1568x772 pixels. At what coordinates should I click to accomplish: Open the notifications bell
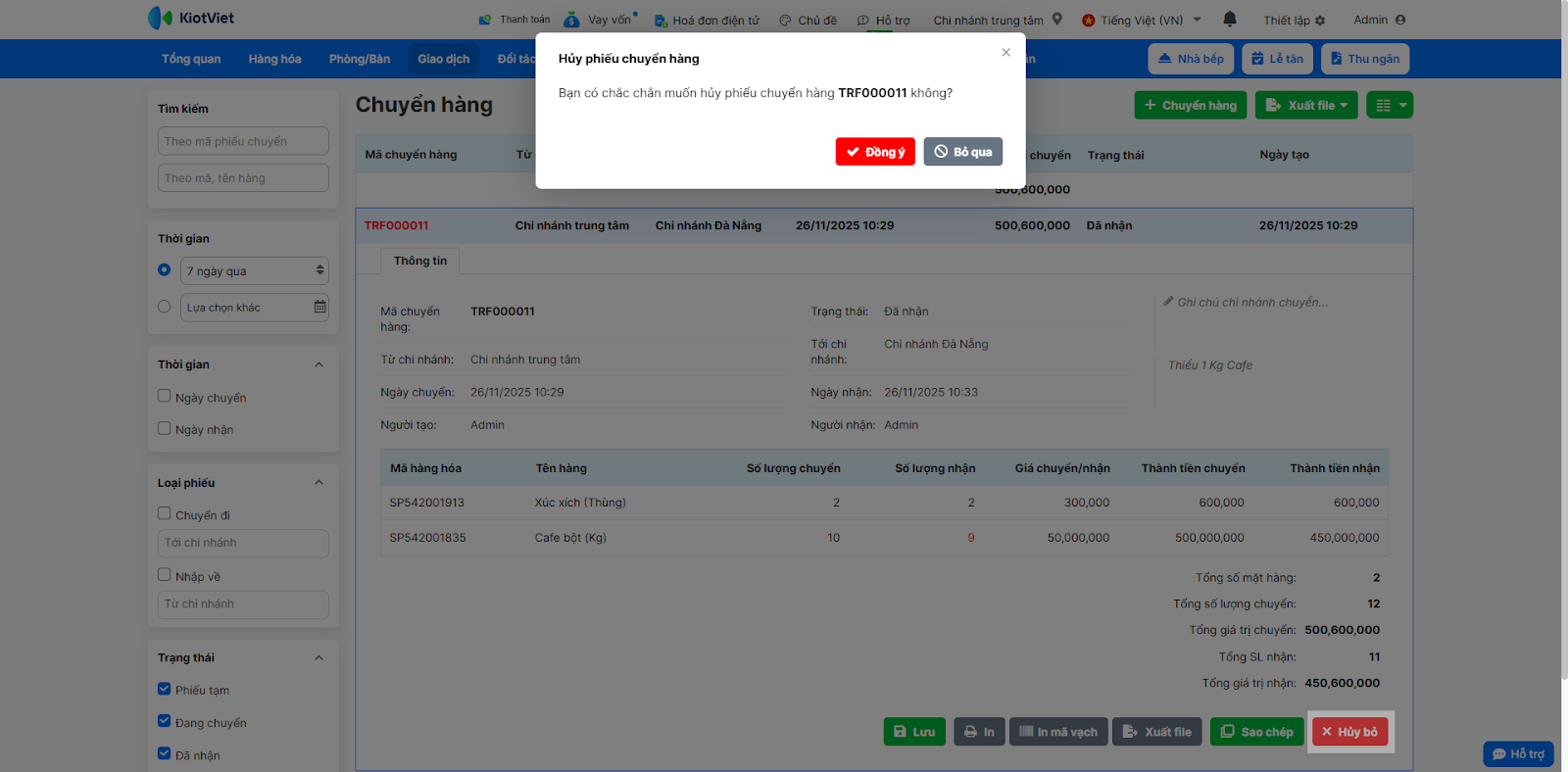click(x=1230, y=19)
